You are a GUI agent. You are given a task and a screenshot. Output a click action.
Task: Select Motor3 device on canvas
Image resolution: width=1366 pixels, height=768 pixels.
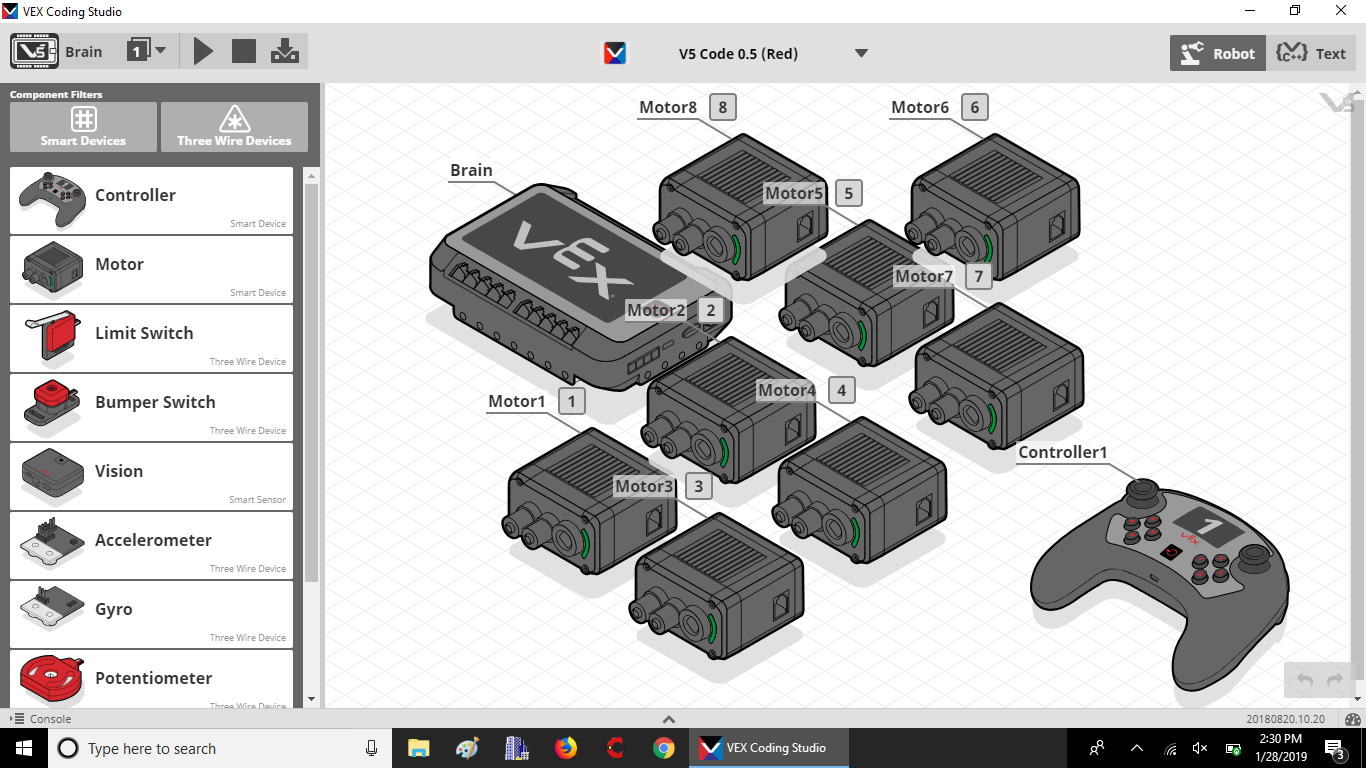(x=717, y=588)
